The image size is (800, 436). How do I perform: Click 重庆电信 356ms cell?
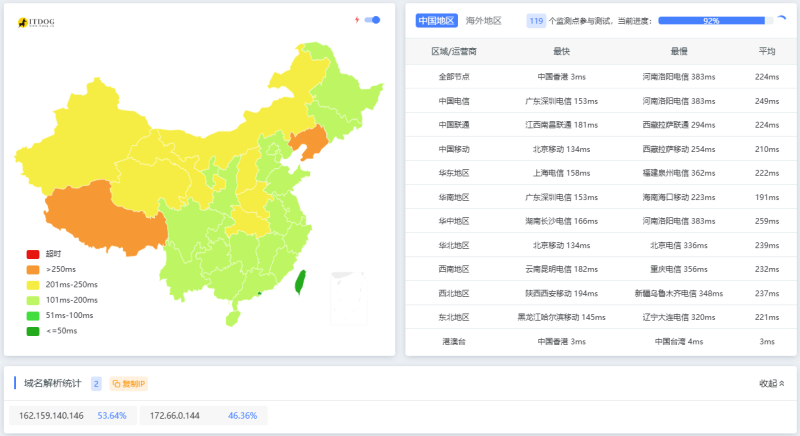(x=679, y=269)
